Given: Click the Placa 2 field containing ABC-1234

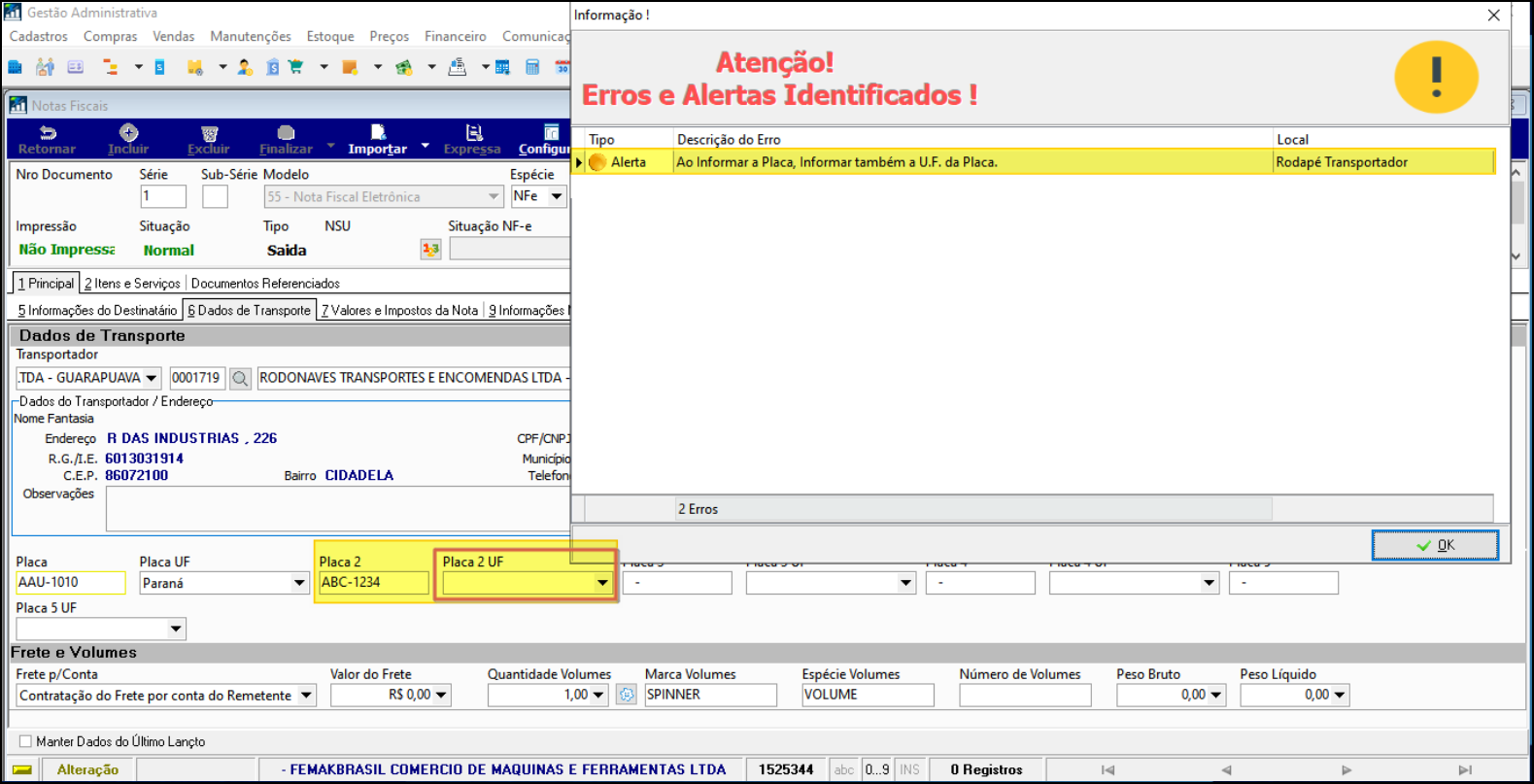Looking at the screenshot, I should click(374, 583).
